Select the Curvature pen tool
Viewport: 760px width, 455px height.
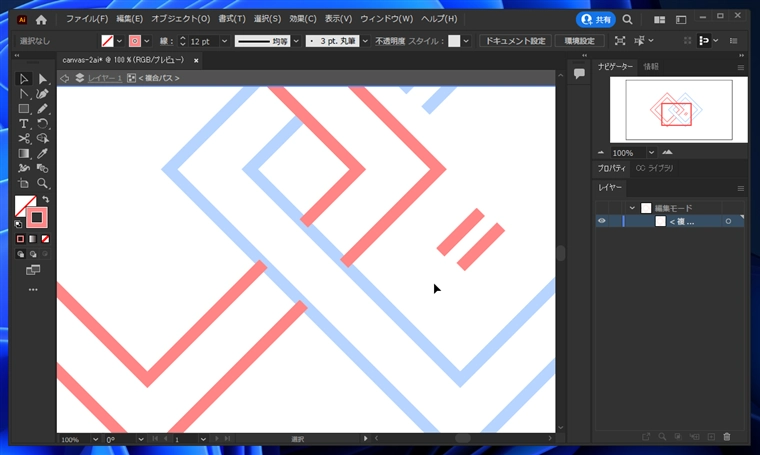coord(43,94)
